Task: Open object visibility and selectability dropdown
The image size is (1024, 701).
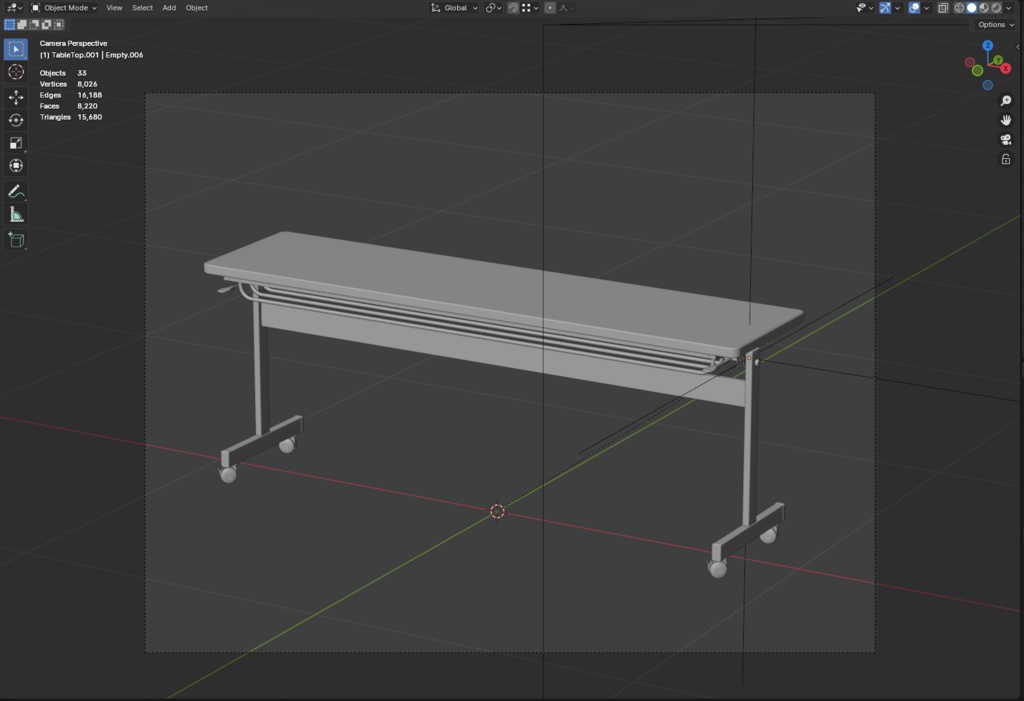Action: point(865,8)
